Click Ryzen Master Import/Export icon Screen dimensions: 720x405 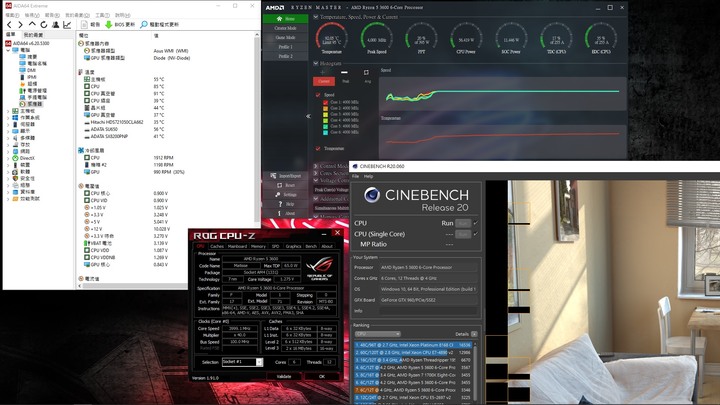pyautogui.click(x=273, y=176)
